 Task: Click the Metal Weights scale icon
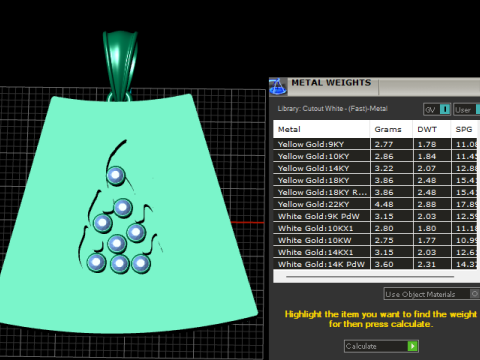click(278, 87)
